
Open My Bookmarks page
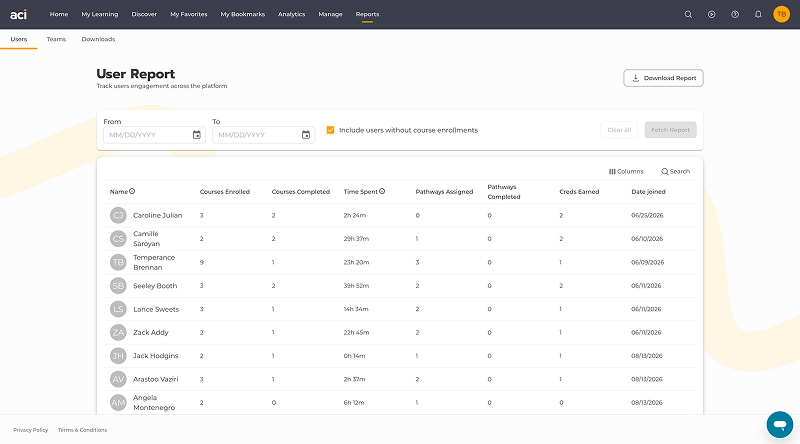(x=242, y=14)
